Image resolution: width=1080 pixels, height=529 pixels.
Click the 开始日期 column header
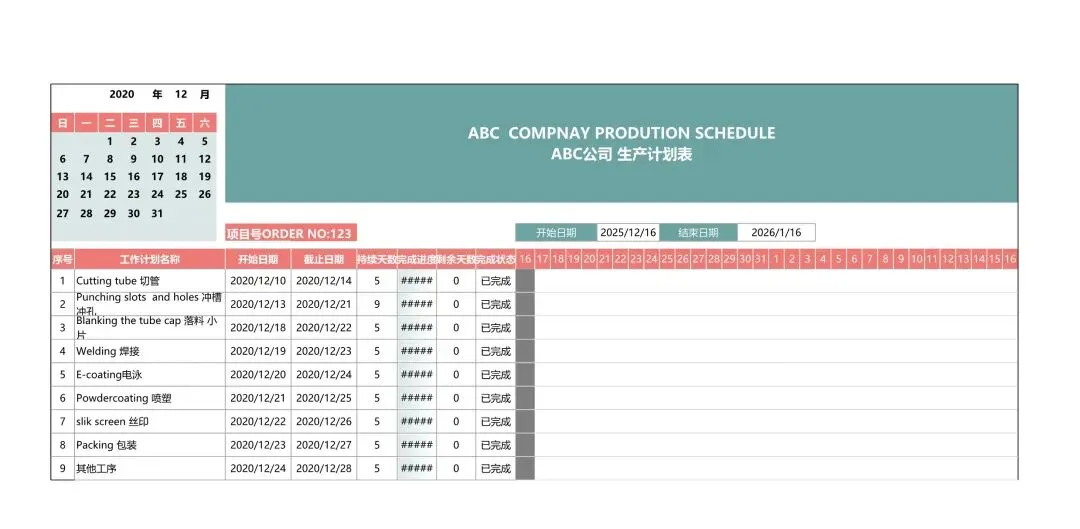coord(258,259)
